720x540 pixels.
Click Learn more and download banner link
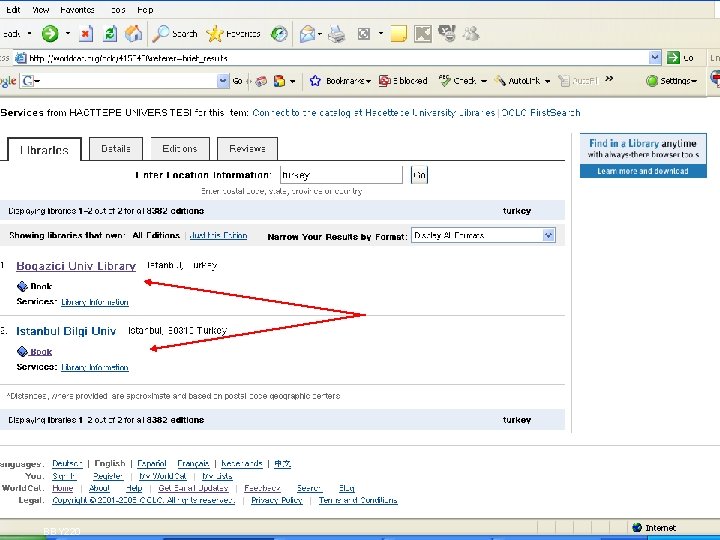tap(643, 171)
